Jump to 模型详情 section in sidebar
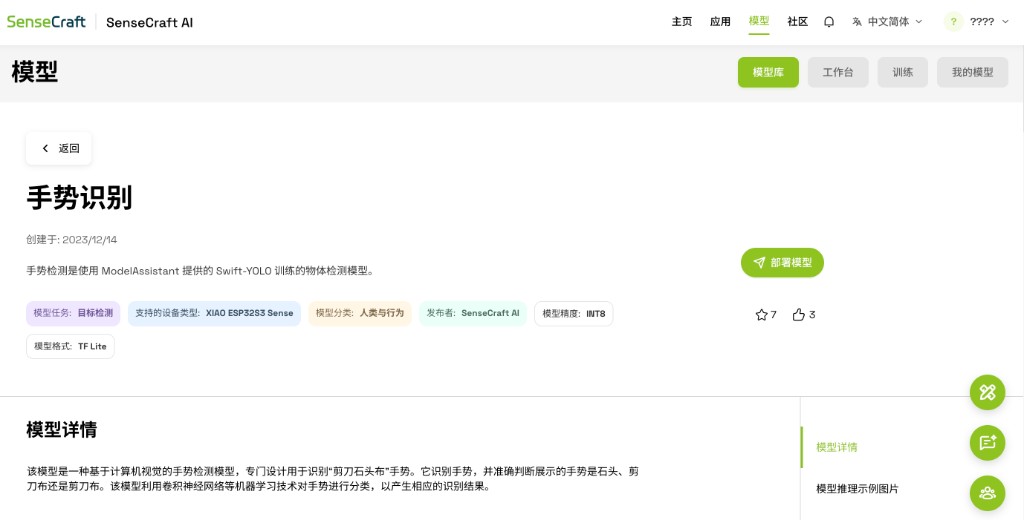Viewport: 1024px width, 520px height. (837, 447)
